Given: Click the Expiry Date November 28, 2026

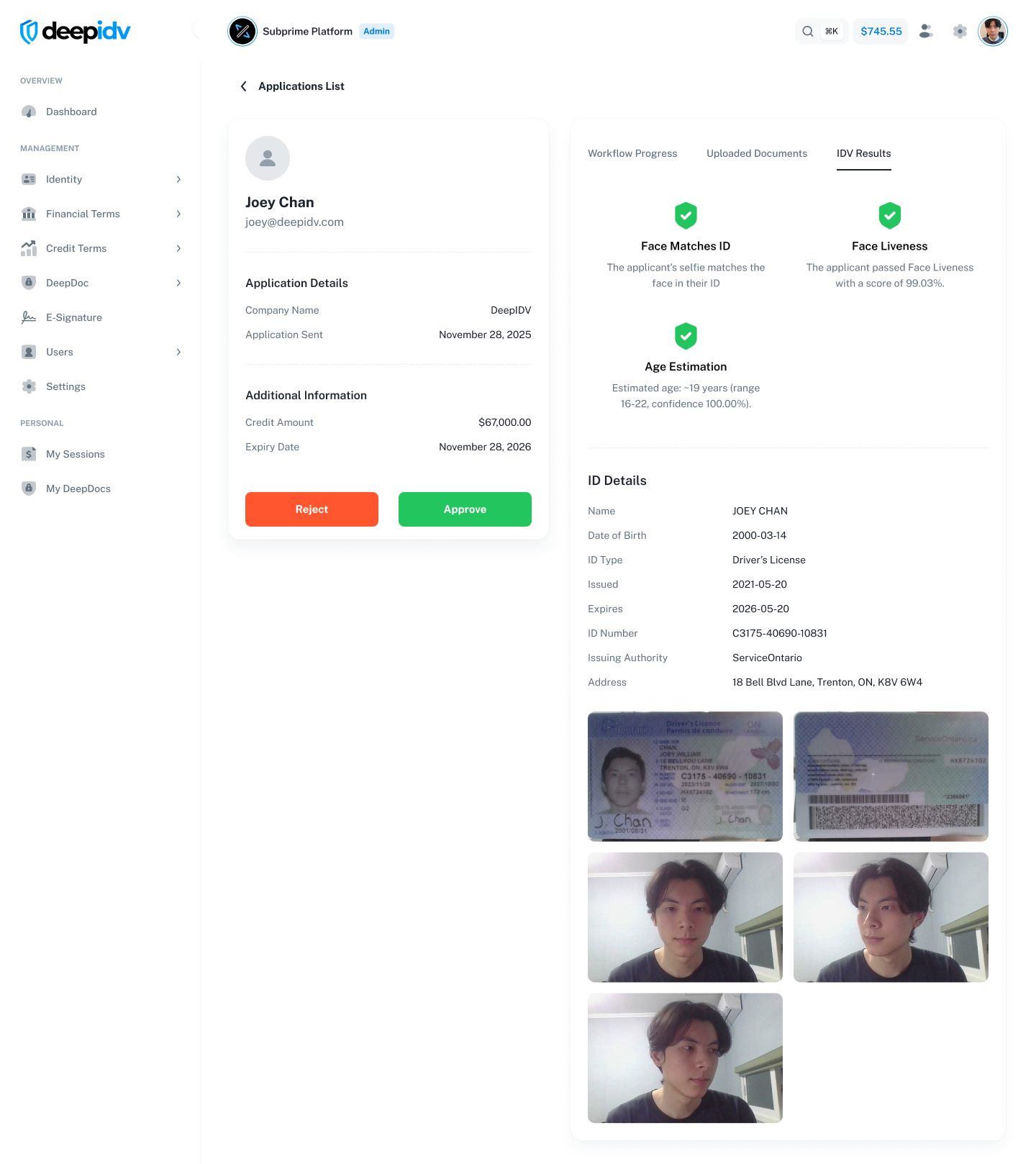Looking at the screenshot, I should [x=485, y=447].
